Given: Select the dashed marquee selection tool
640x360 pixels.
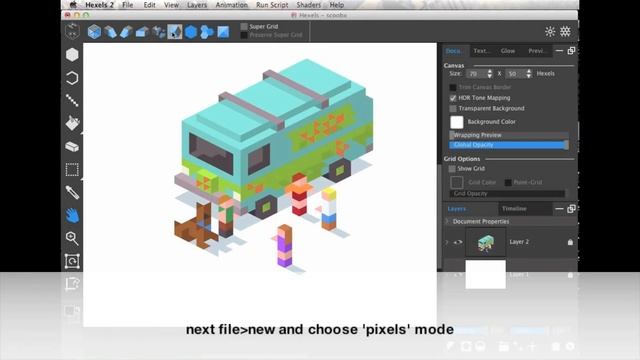Looking at the screenshot, I should point(72,169).
